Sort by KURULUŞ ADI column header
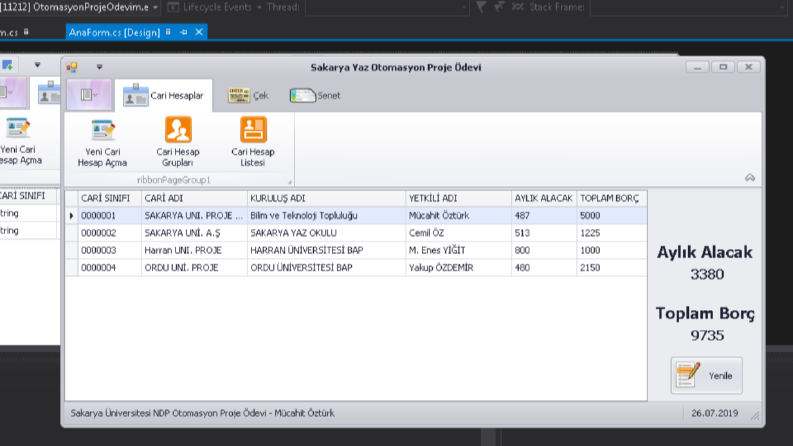Viewport: 793px width, 446px height. pos(326,198)
